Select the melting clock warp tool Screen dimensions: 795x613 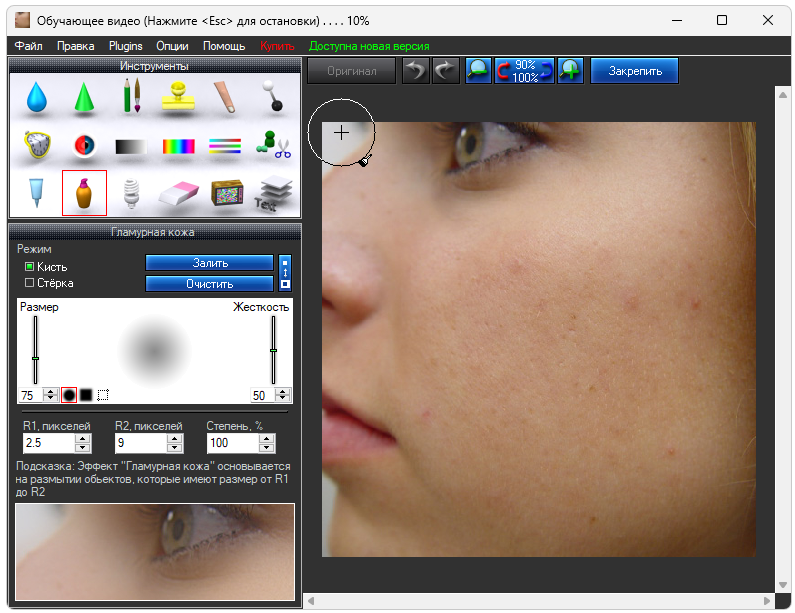pos(37,145)
